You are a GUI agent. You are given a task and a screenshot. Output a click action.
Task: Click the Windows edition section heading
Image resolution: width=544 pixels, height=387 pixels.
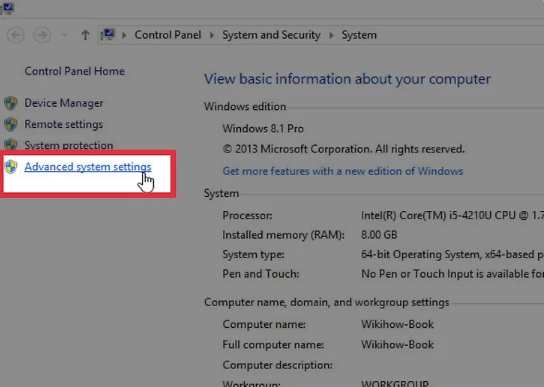pyautogui.click(x=245, y=107)
